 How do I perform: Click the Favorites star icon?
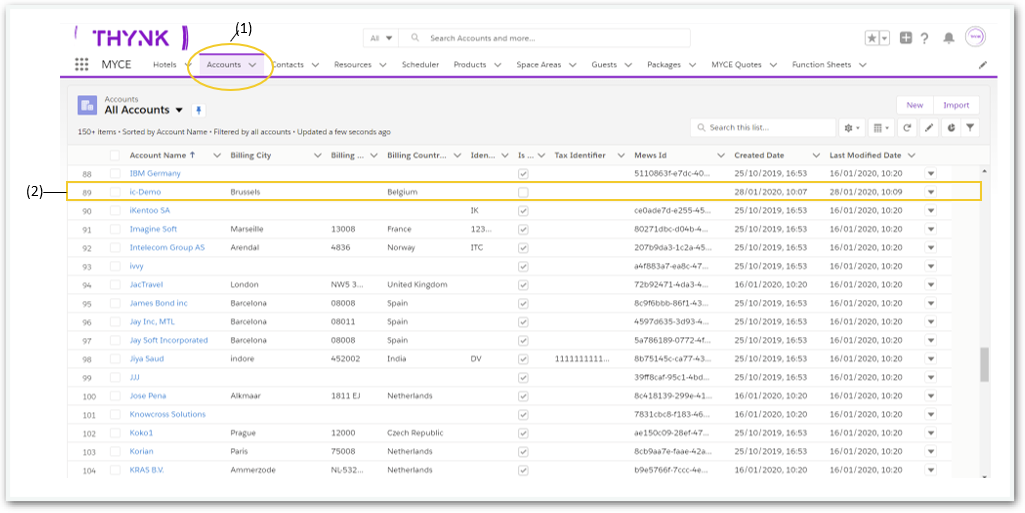pos(872,39)
